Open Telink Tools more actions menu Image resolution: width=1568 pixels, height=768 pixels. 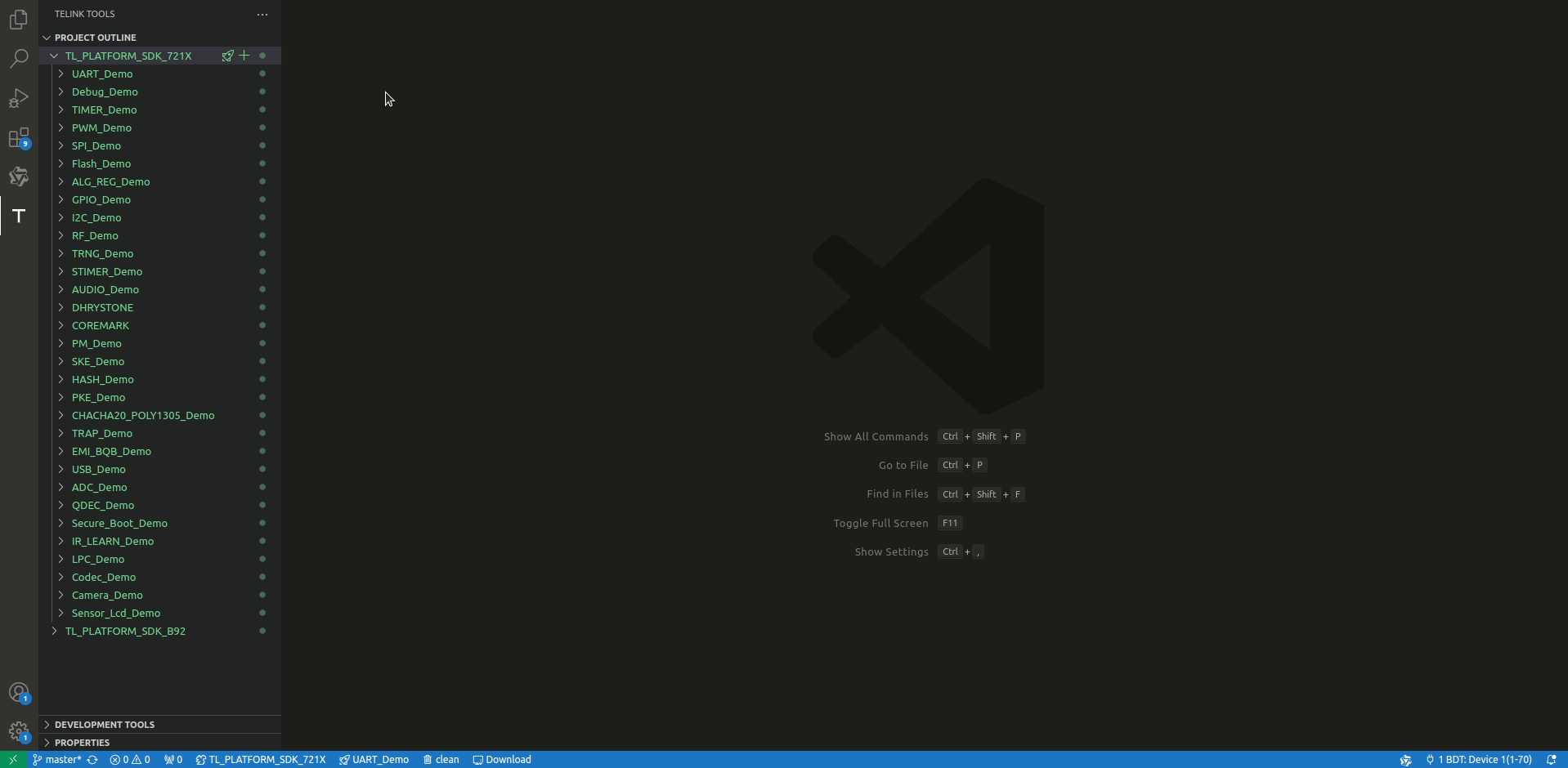point(262,14)
